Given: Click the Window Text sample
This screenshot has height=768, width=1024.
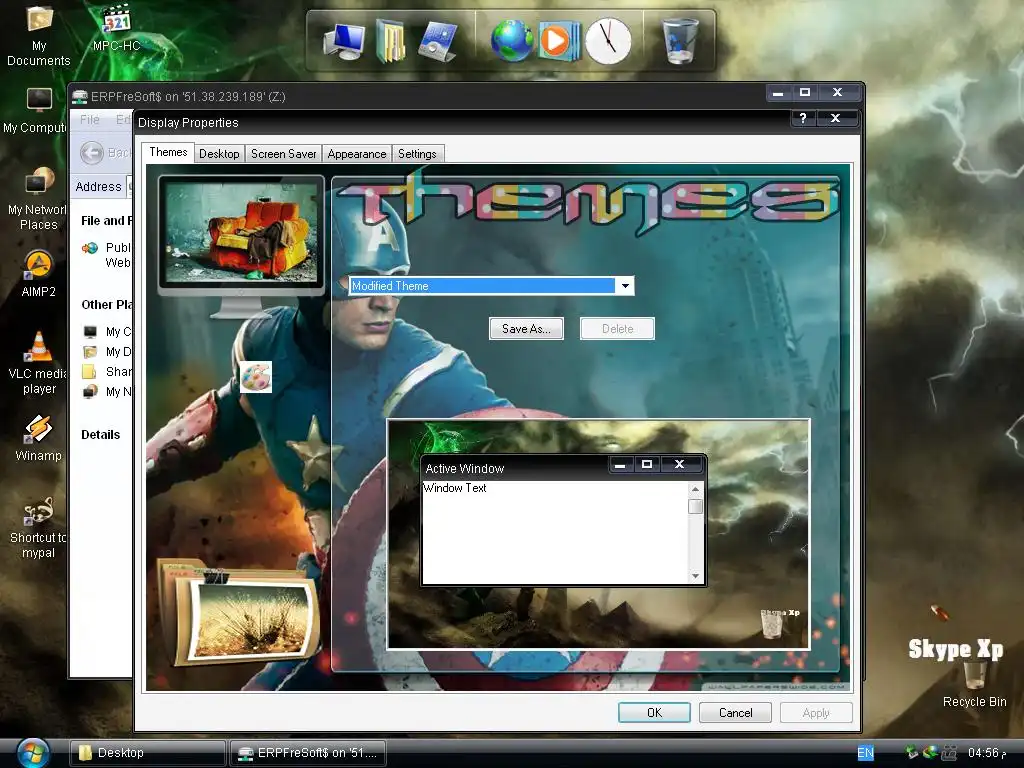Looking at the screenshot, I should point(455,488).
